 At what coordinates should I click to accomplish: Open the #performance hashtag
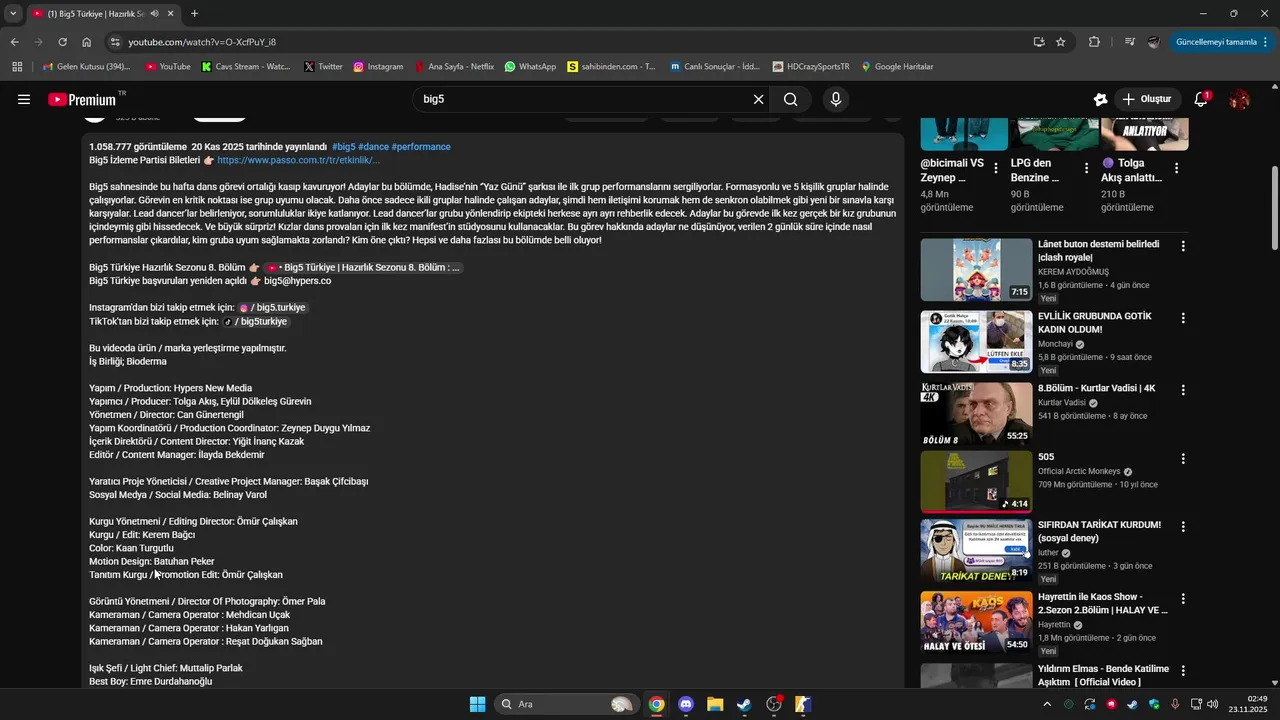coord(421,147)
